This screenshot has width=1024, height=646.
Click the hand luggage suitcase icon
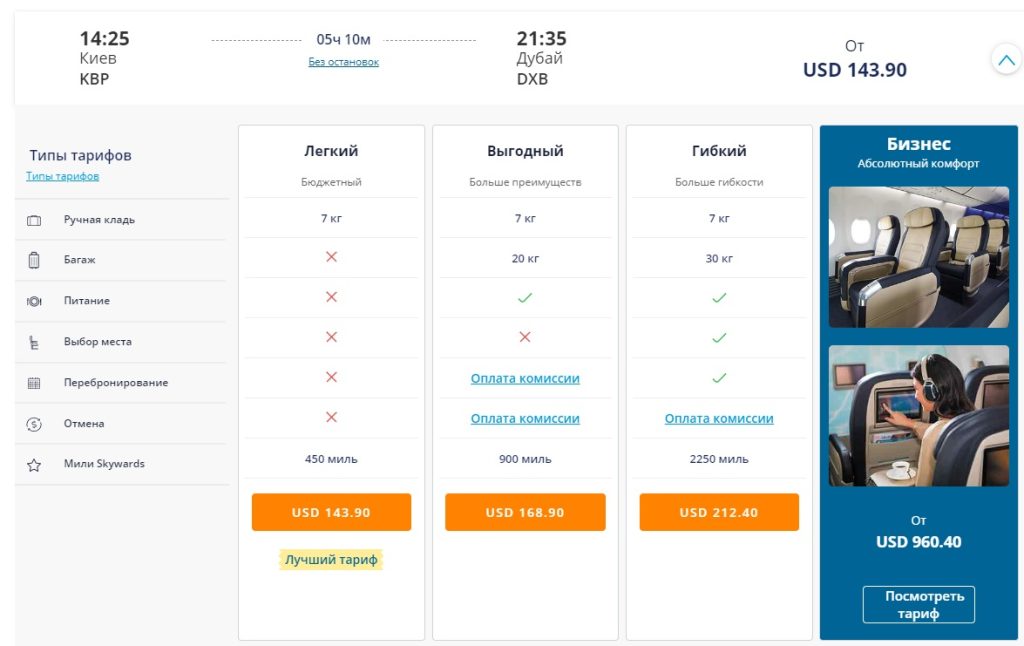[34, 220]
